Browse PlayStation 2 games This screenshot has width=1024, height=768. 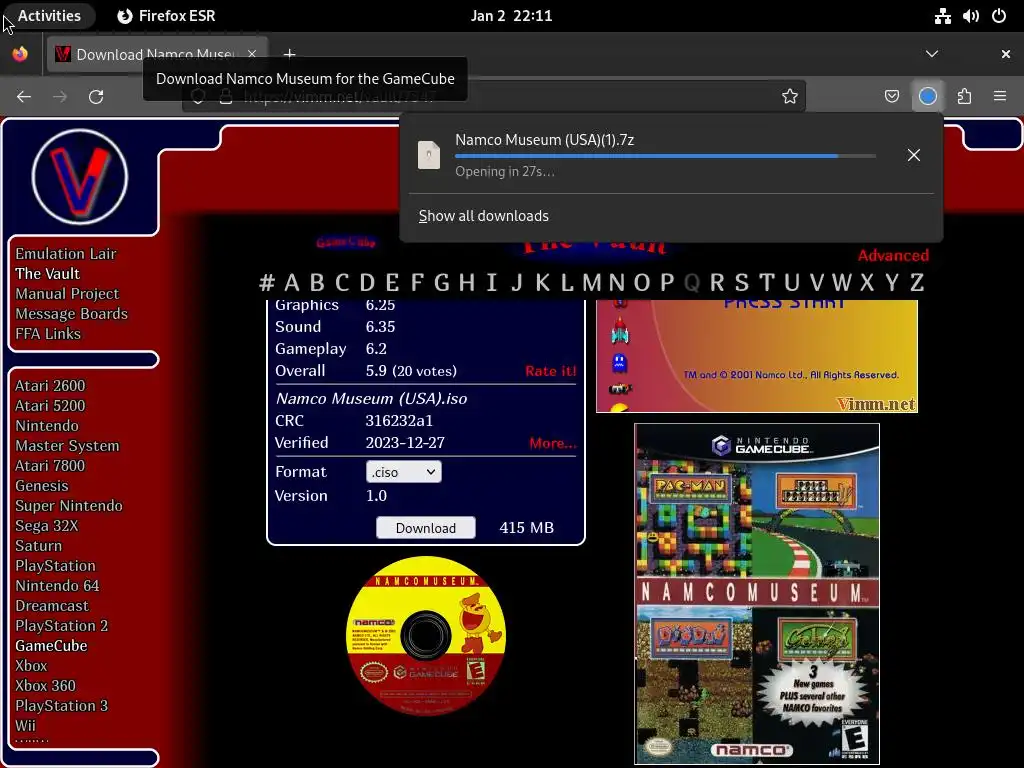click(x=61, y=626)
